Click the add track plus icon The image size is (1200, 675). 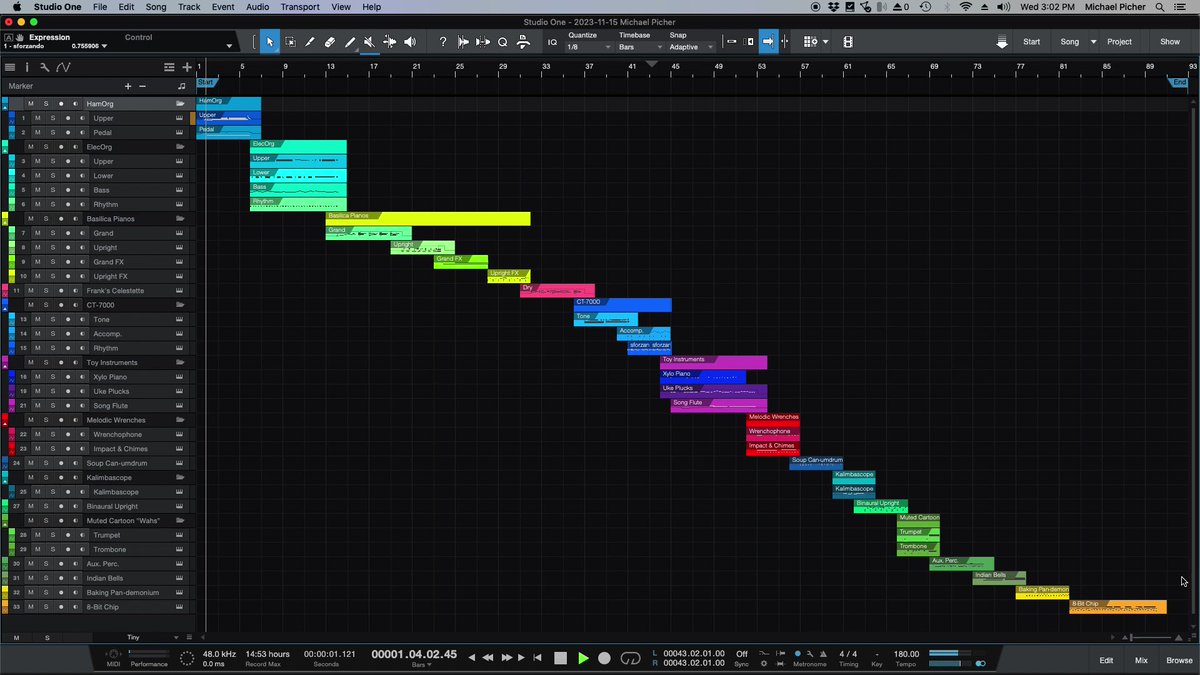pos(187,67)
